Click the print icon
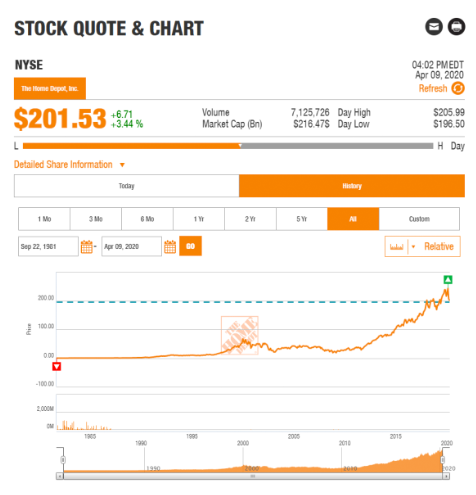This screenshot has height=495, width=476. click(456, 27)
